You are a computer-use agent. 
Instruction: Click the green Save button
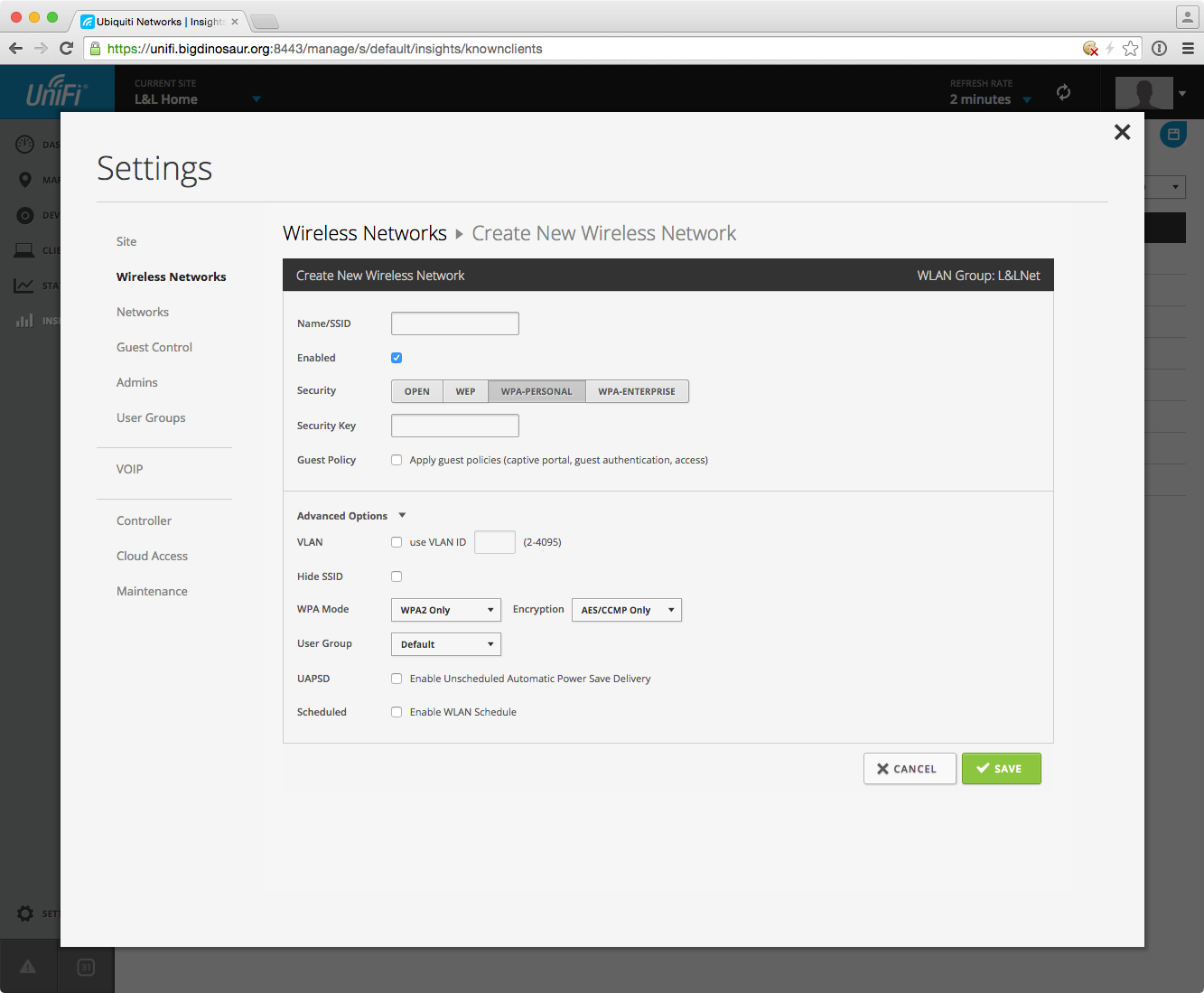coord(1001,769)
